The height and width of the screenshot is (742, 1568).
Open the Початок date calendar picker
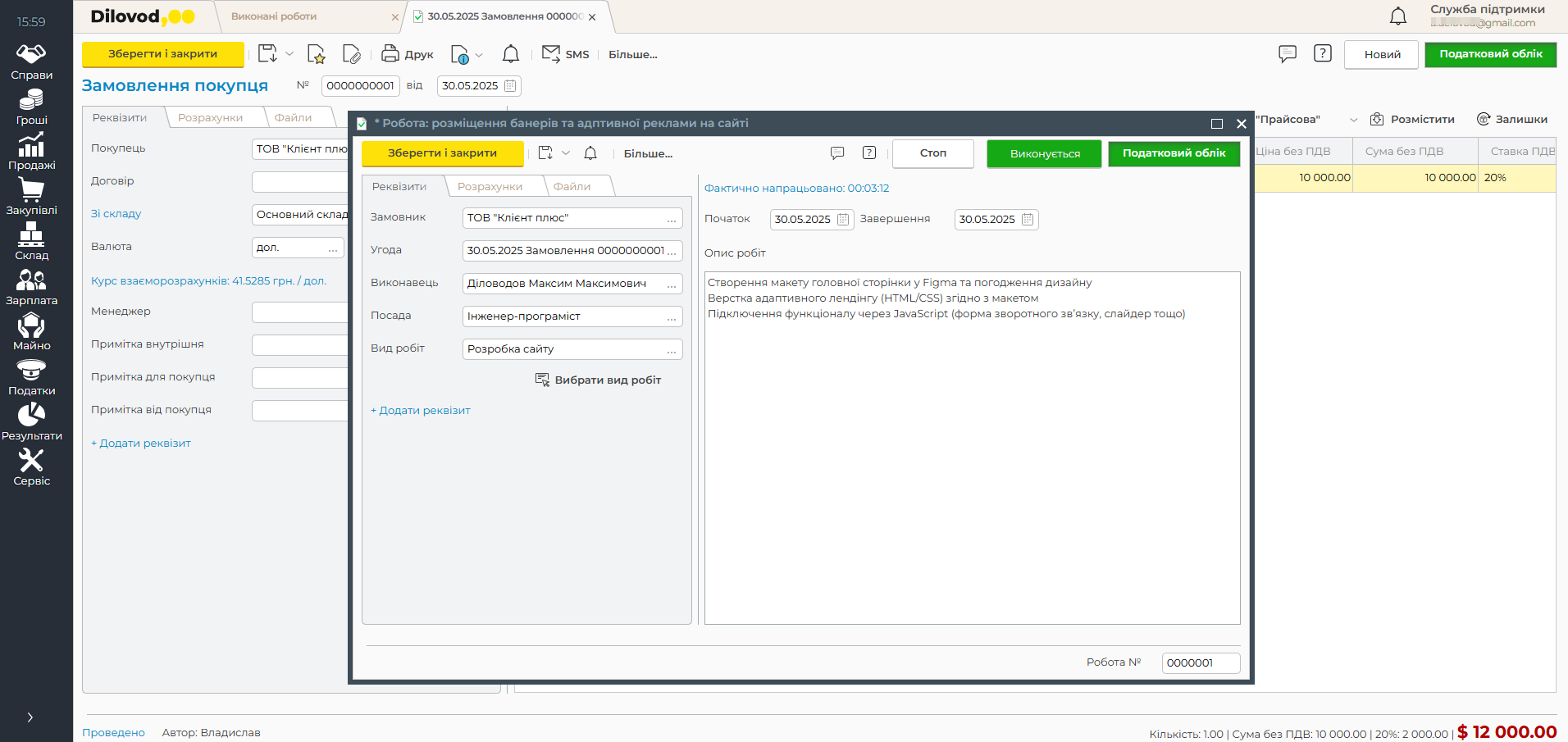[x=843, y=219]
